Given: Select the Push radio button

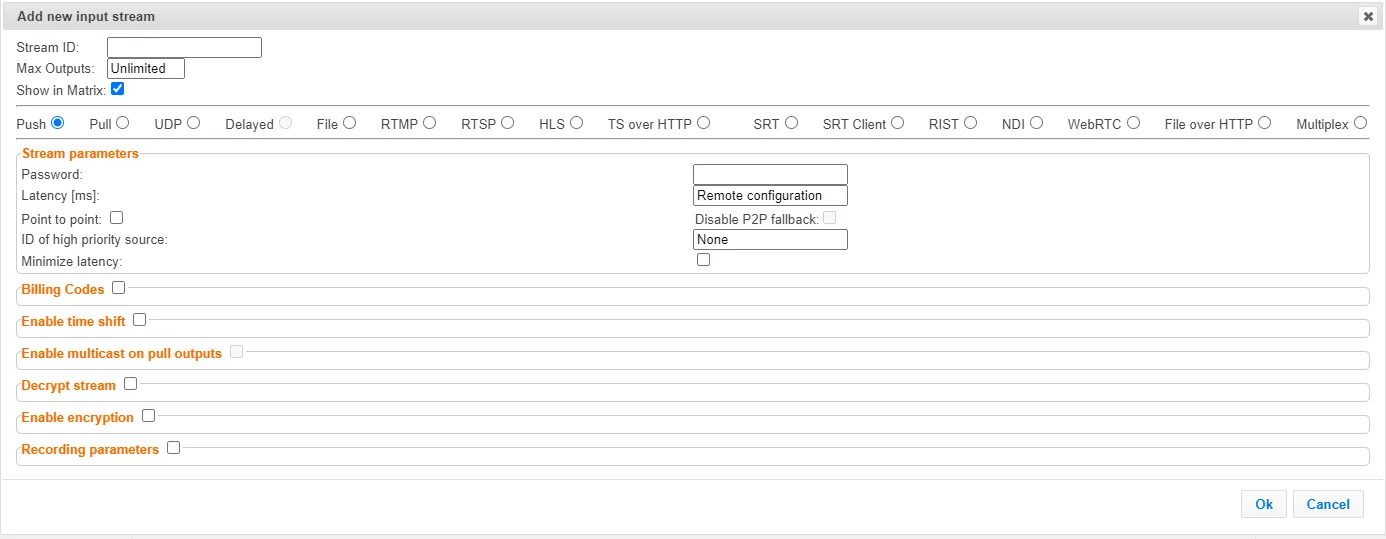Looking at the screenshot, I should (x=58, y=123).
